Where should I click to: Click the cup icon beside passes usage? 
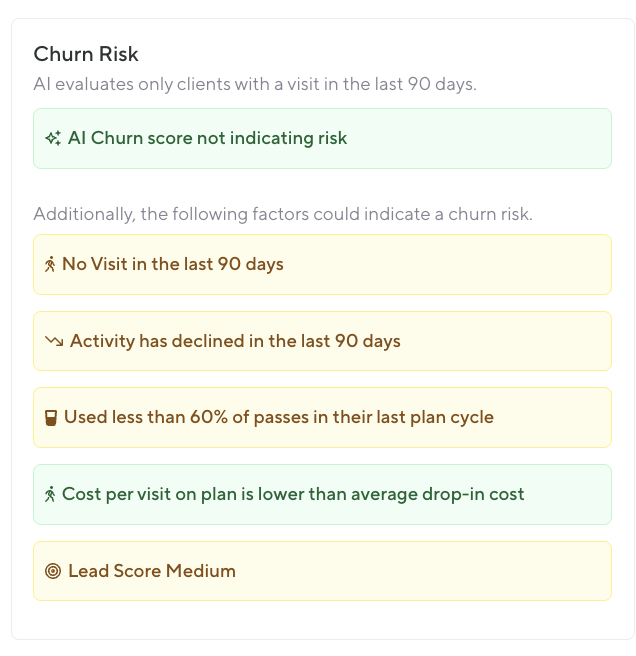(x=51, y=418)
